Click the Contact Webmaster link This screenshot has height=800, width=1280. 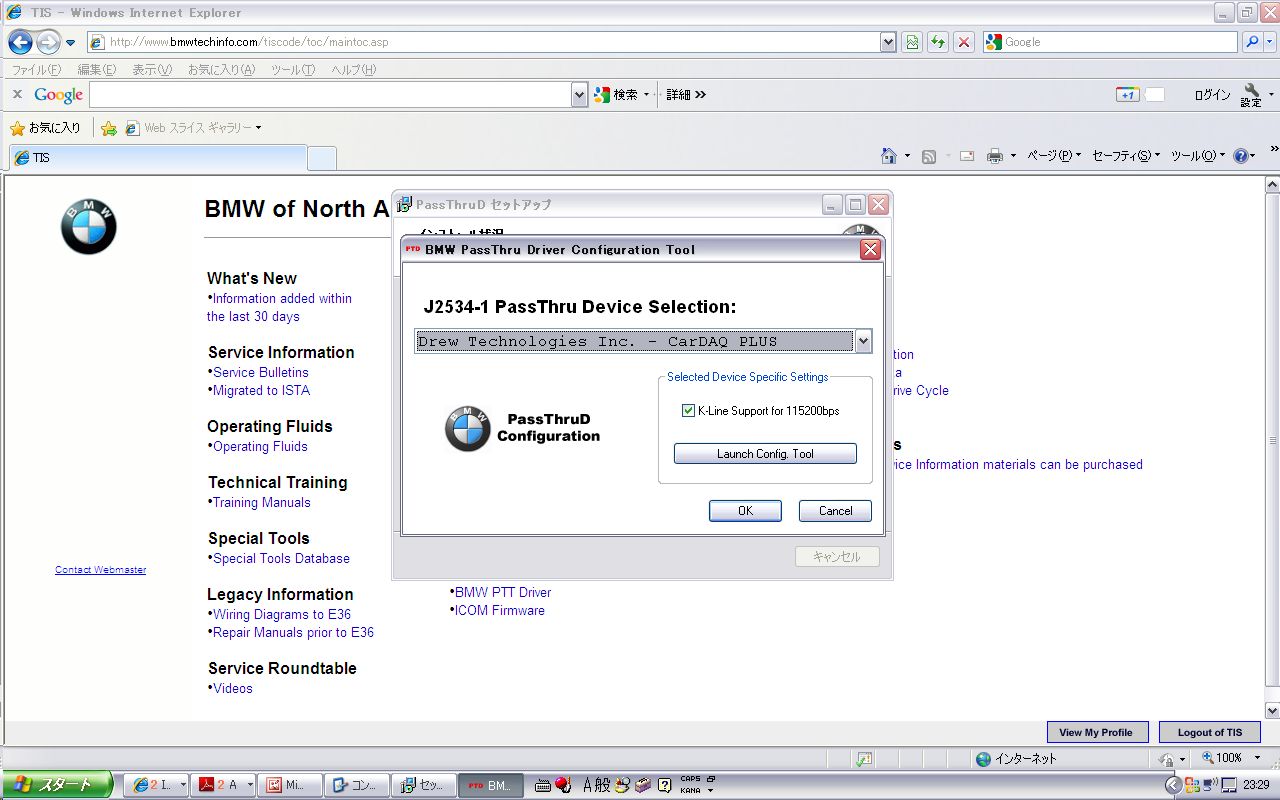point(100,570)
